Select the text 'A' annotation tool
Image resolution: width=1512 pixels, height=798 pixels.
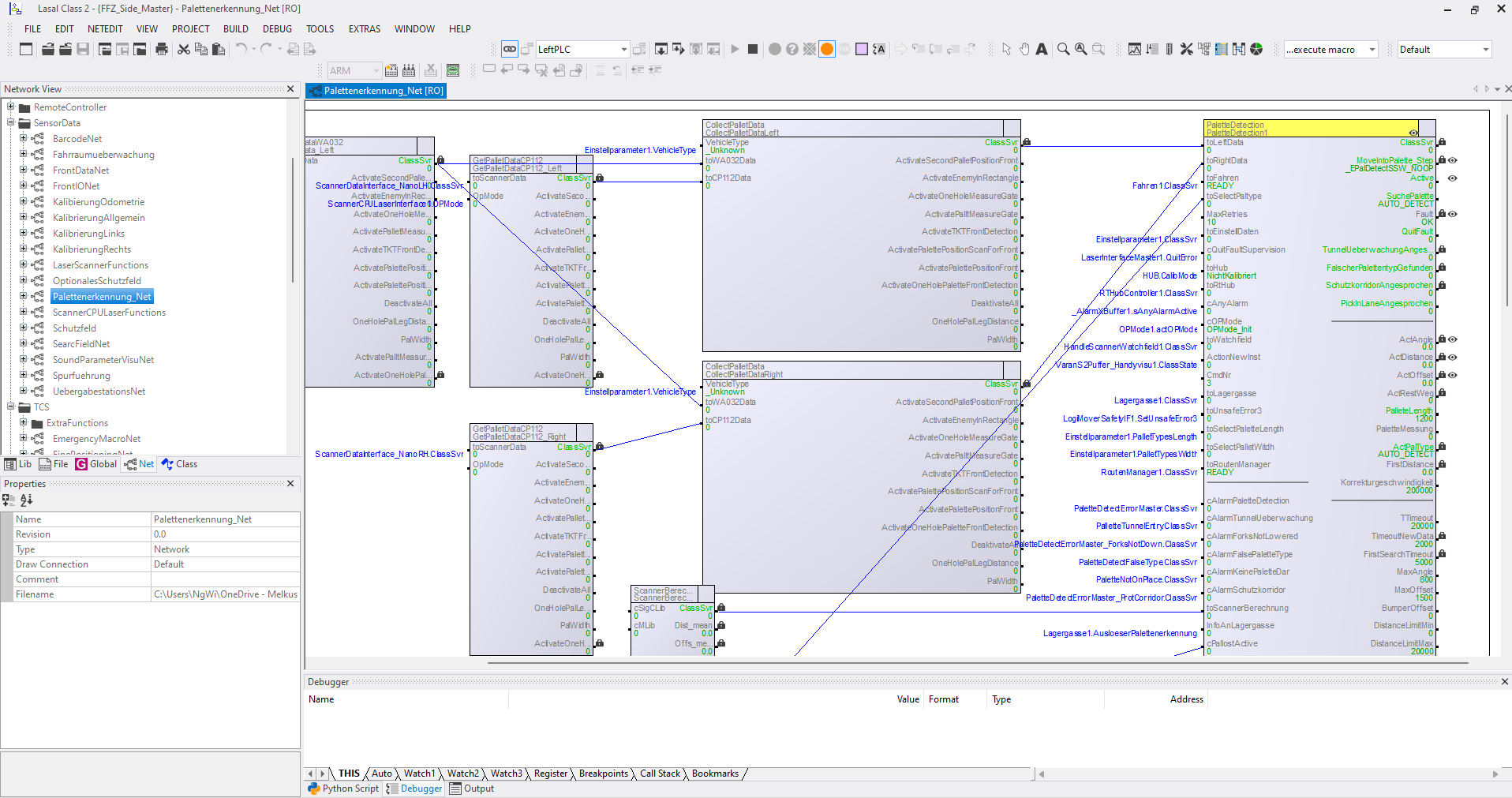[x=1042, y=49]
